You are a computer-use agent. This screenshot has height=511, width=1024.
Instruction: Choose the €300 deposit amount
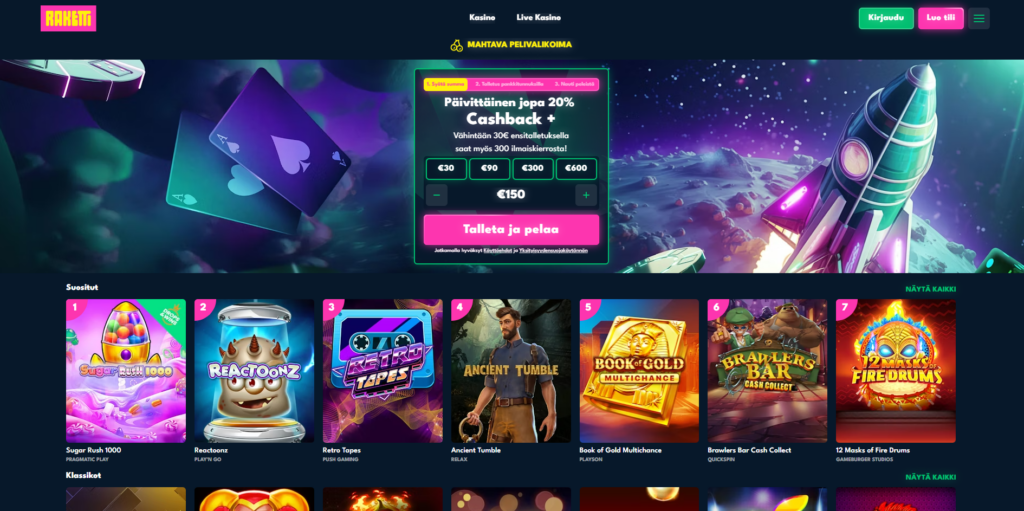point(533,169)
